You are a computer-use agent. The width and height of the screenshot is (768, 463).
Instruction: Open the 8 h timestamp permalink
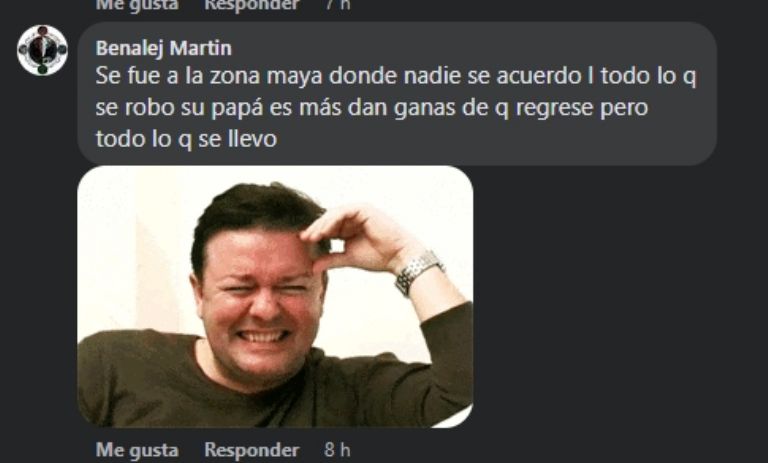[x=337, y=450]
